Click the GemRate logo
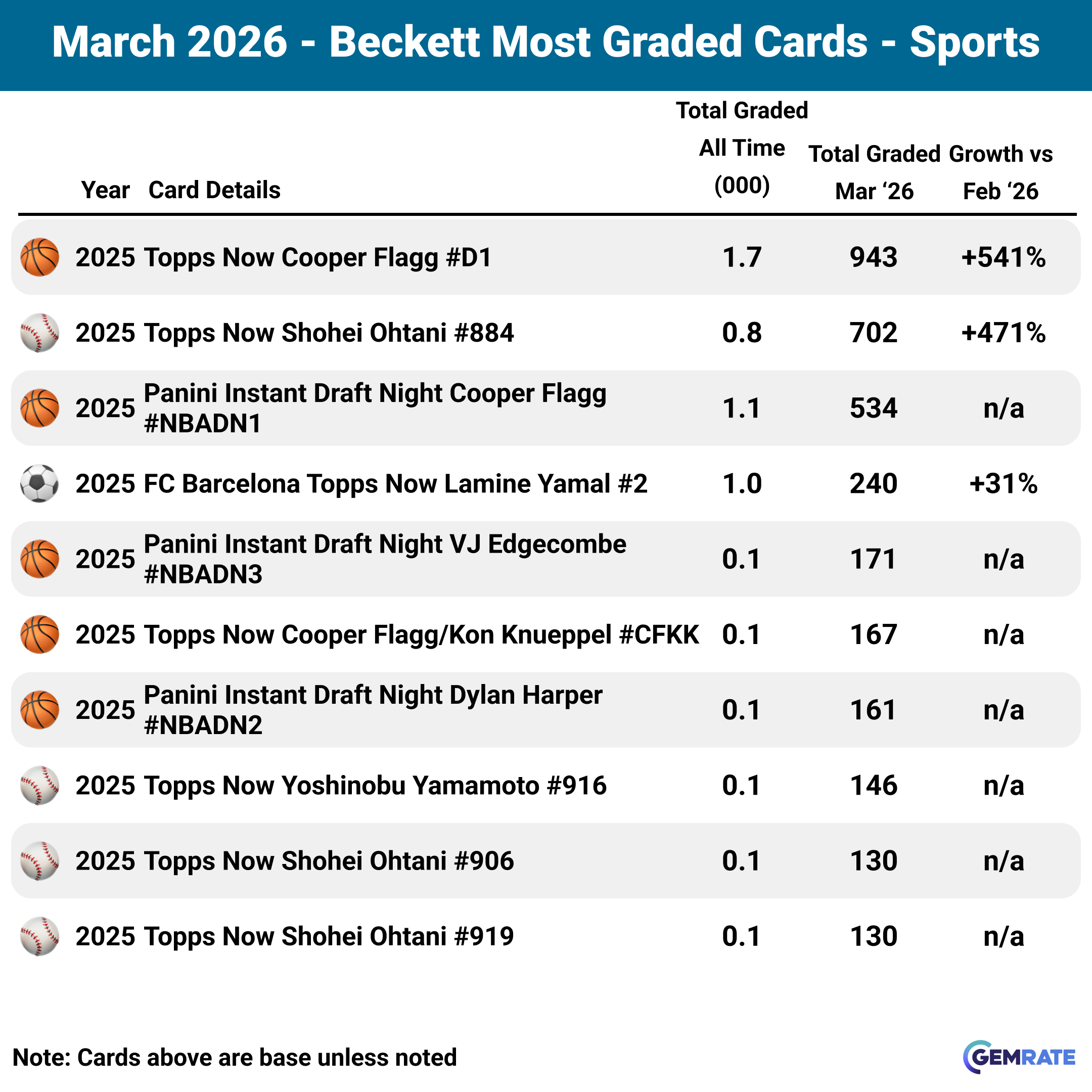This screenshot has width=1092, height=1092. [x=1019, y=1057]
